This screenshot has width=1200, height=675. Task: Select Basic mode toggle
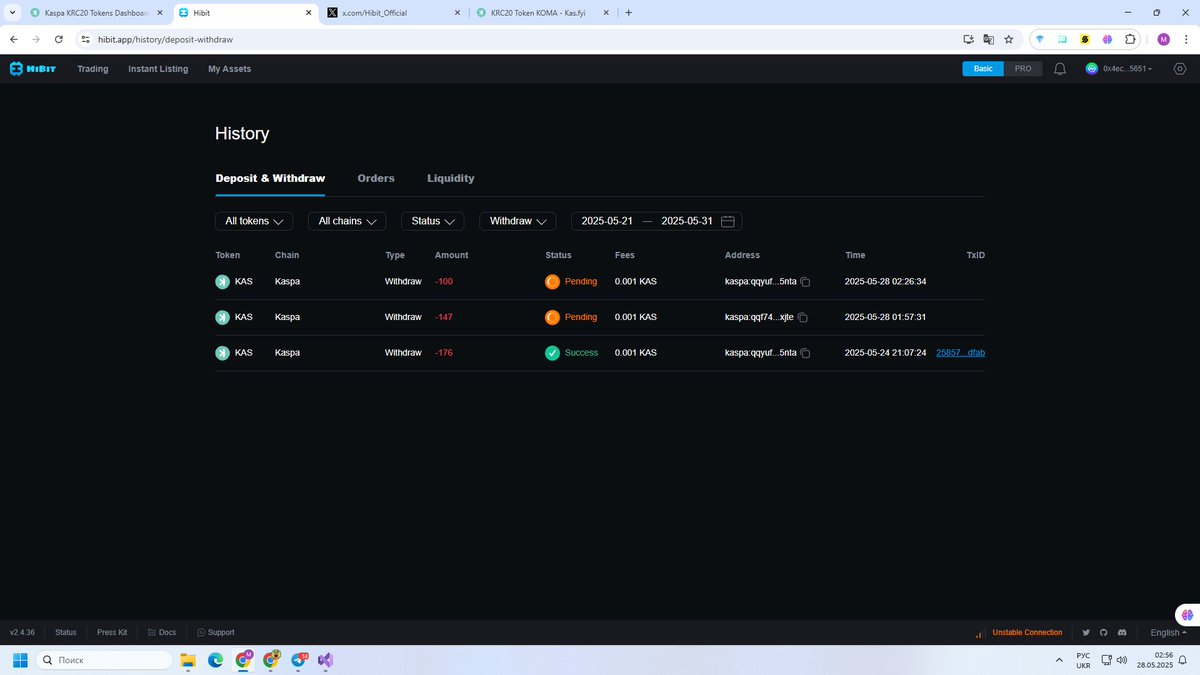click(x=984, y=69)
